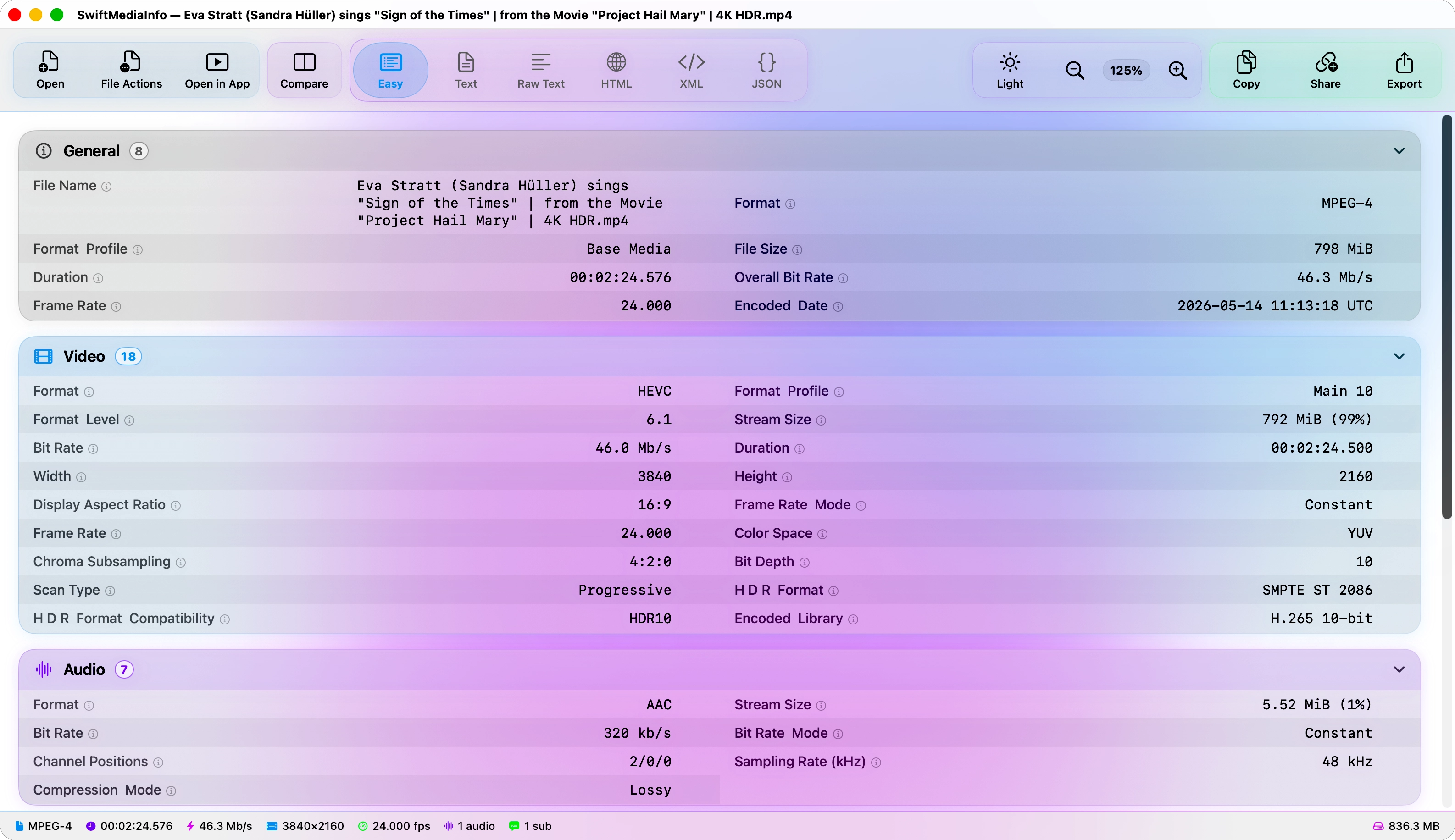Open the Compare view

click(304, 70)
